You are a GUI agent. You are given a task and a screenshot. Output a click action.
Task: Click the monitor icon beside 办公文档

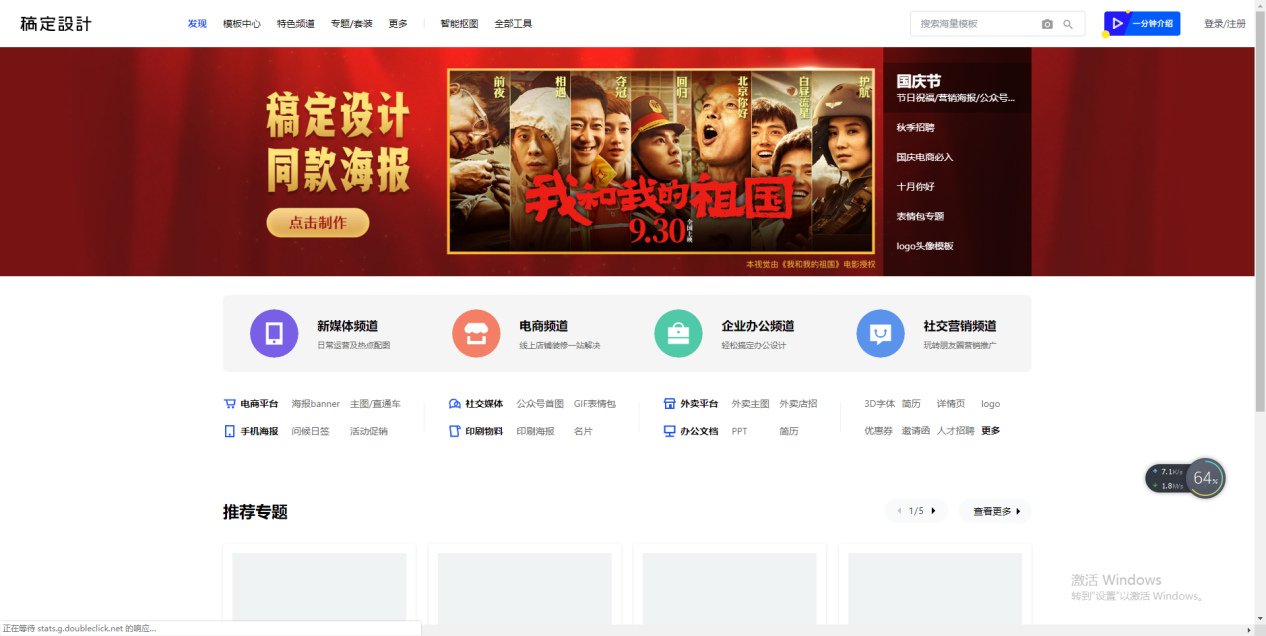pos(670,431)
